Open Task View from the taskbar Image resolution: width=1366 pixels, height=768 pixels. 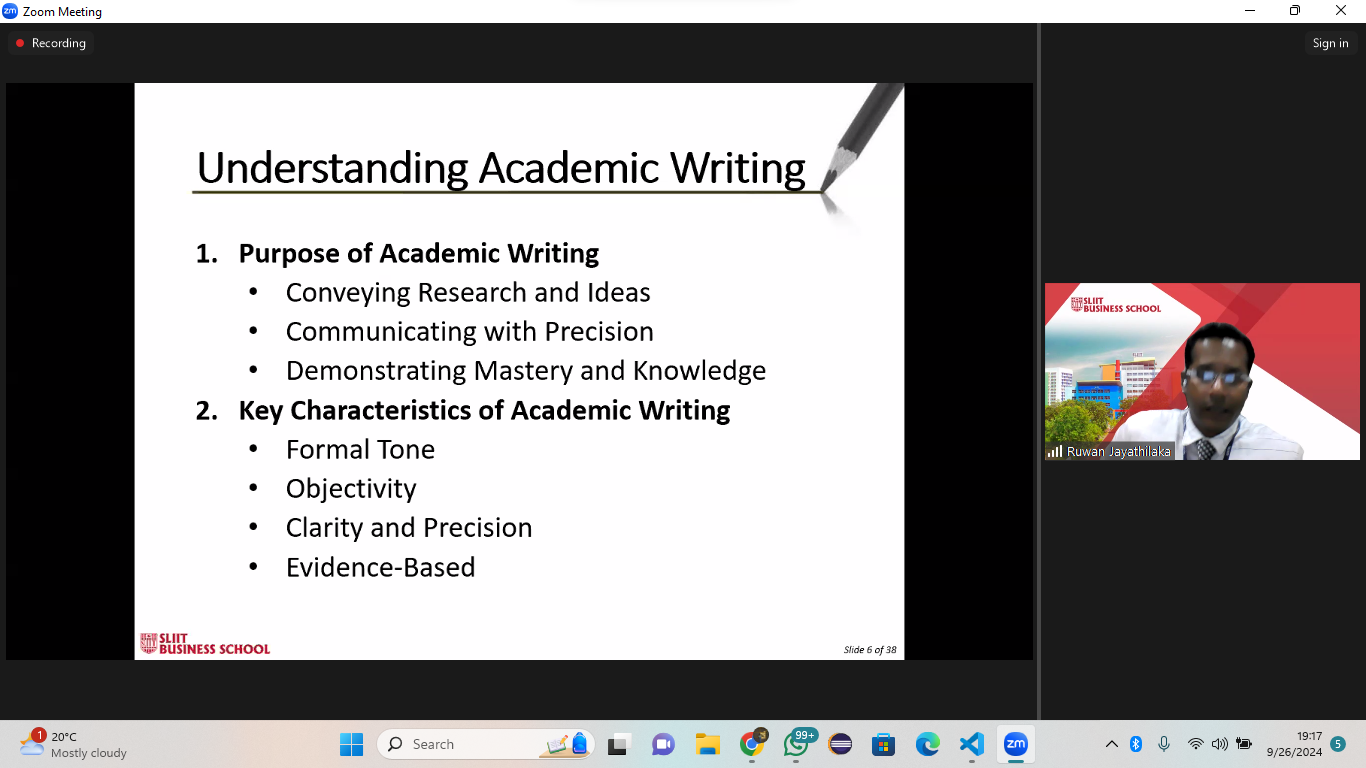pyautogui.click(x=618, y=744)
